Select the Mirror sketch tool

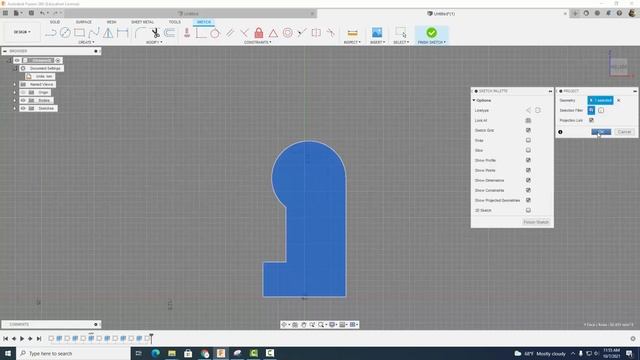click(x=108, y=33)
